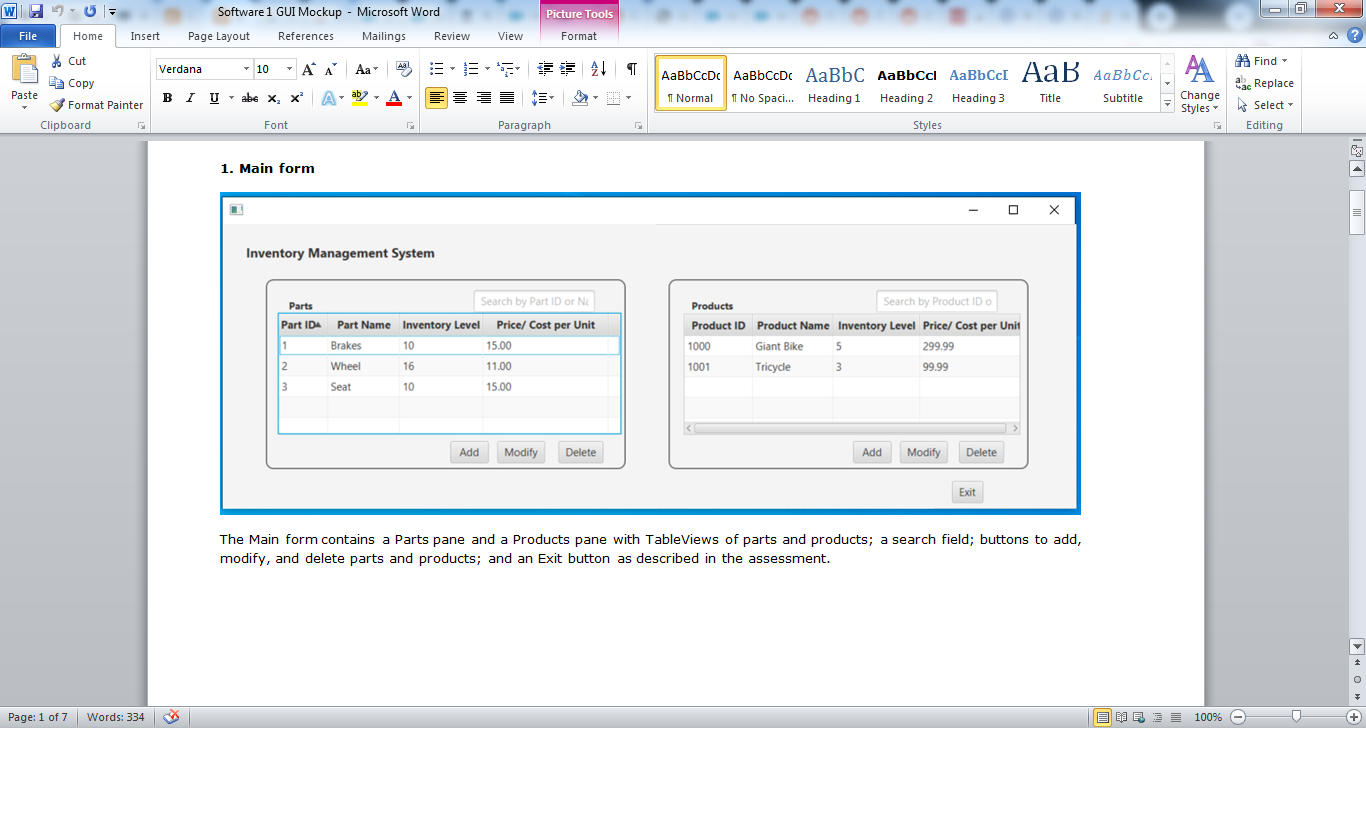Switch to the Insert tab
This screenshot has height=823, width=1366.
coord(145,36)
